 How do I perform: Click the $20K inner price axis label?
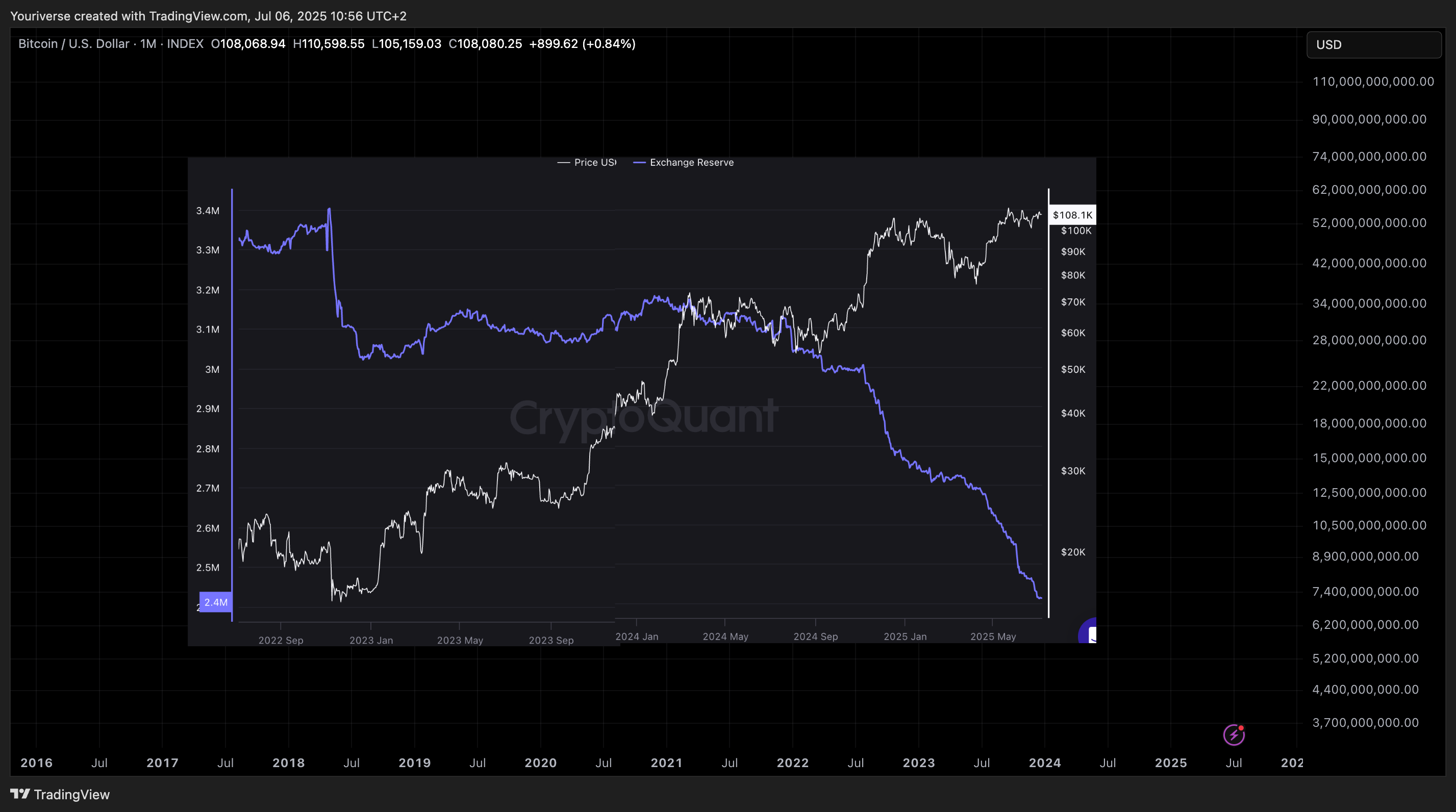coord(1073,552)
